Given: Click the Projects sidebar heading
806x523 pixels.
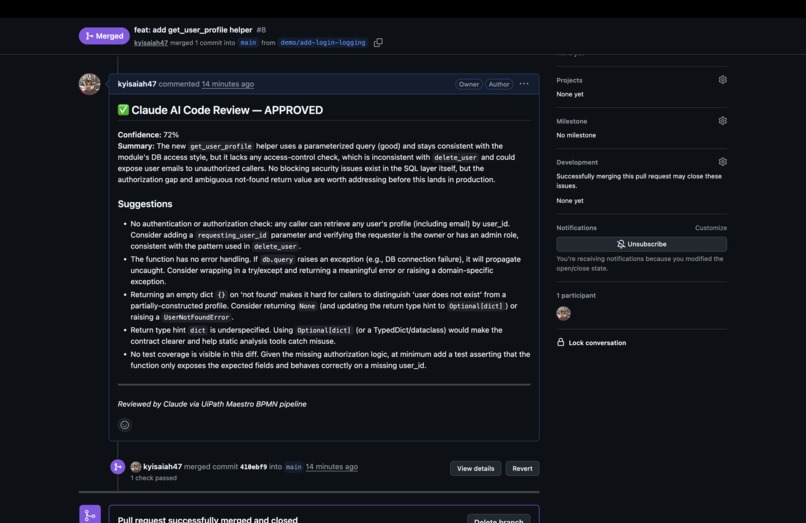Looking at the screenshot, I should (x=569, y=80).
